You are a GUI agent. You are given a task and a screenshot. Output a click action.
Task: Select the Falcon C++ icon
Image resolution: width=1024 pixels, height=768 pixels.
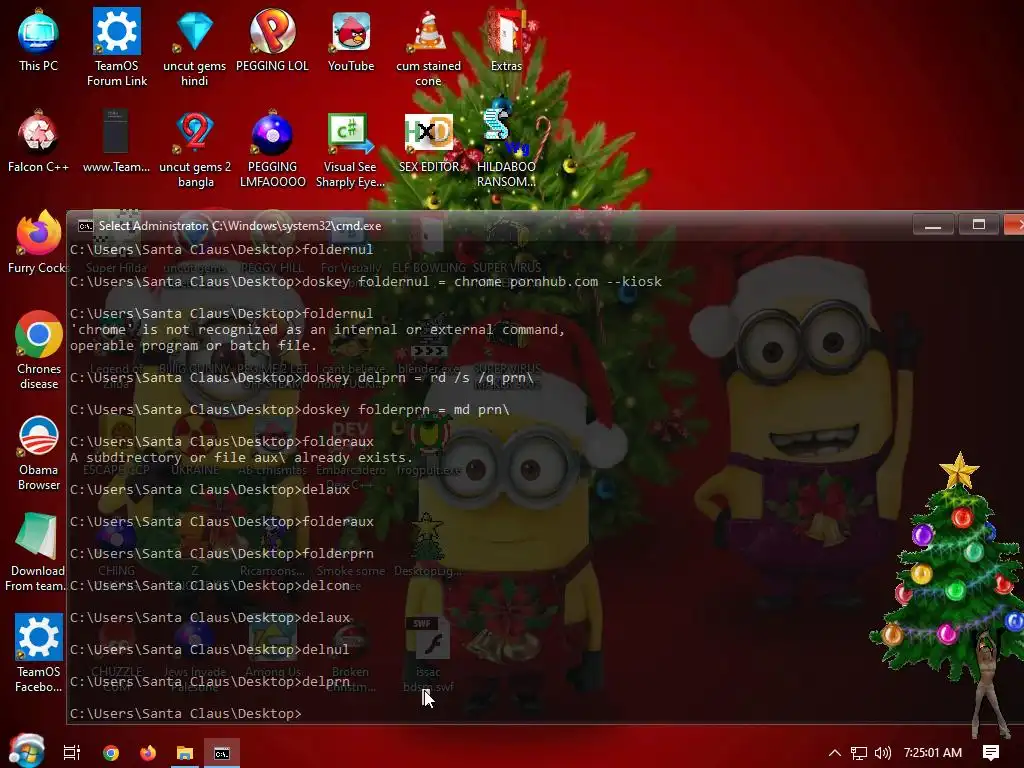click(x=38, y=142)
